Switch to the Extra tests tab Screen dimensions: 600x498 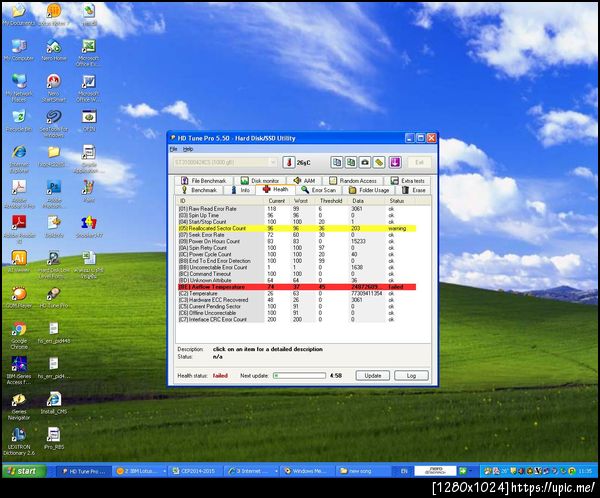pyautogui.click(x=408, y=181)
